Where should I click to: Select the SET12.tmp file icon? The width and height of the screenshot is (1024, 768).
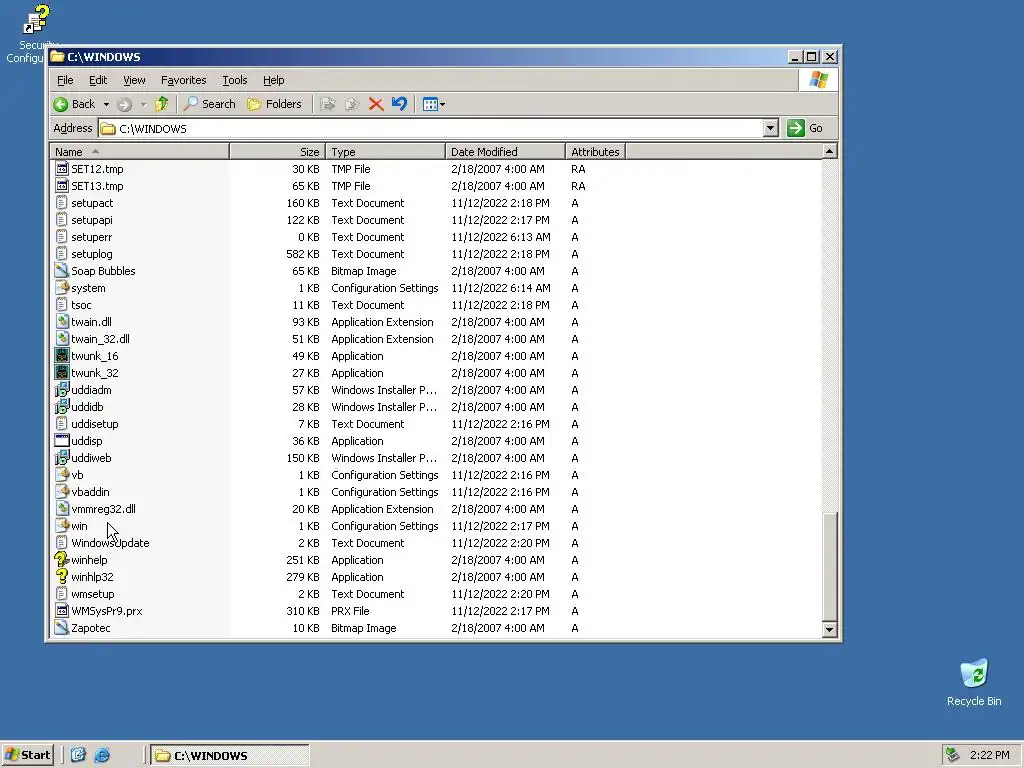(62, 168)
